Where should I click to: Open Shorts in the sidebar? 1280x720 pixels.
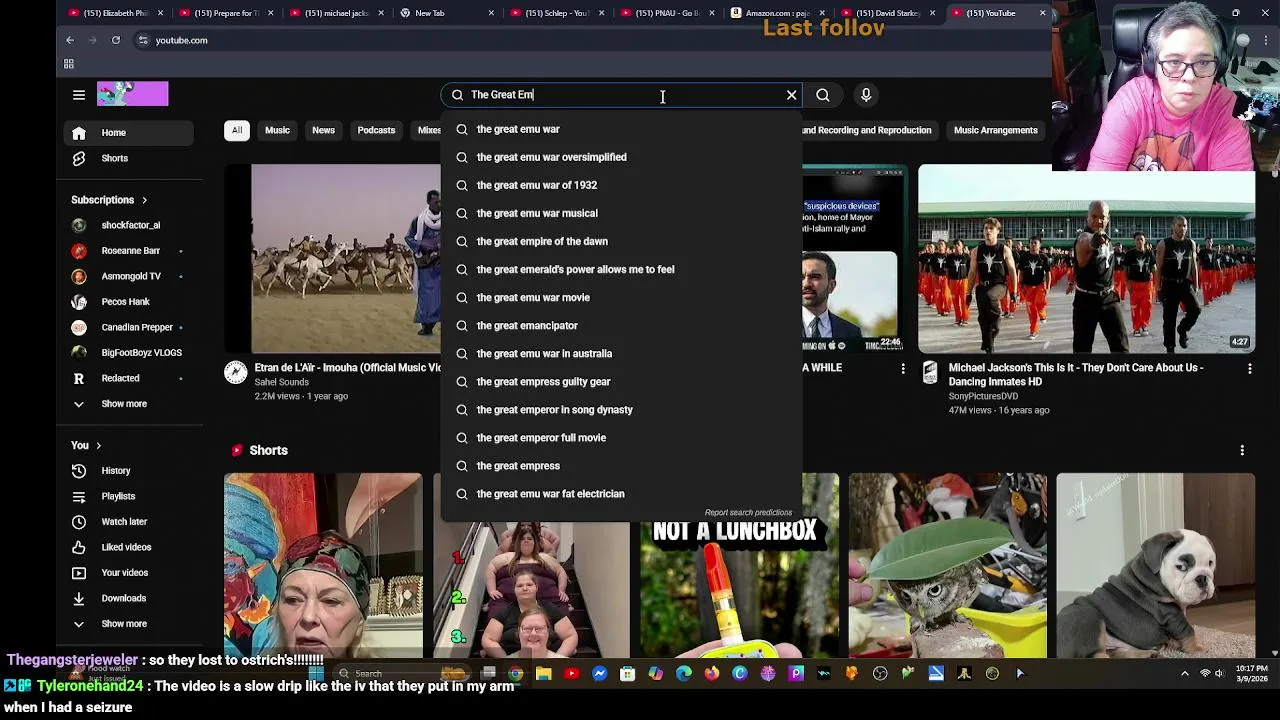(130, 158)
